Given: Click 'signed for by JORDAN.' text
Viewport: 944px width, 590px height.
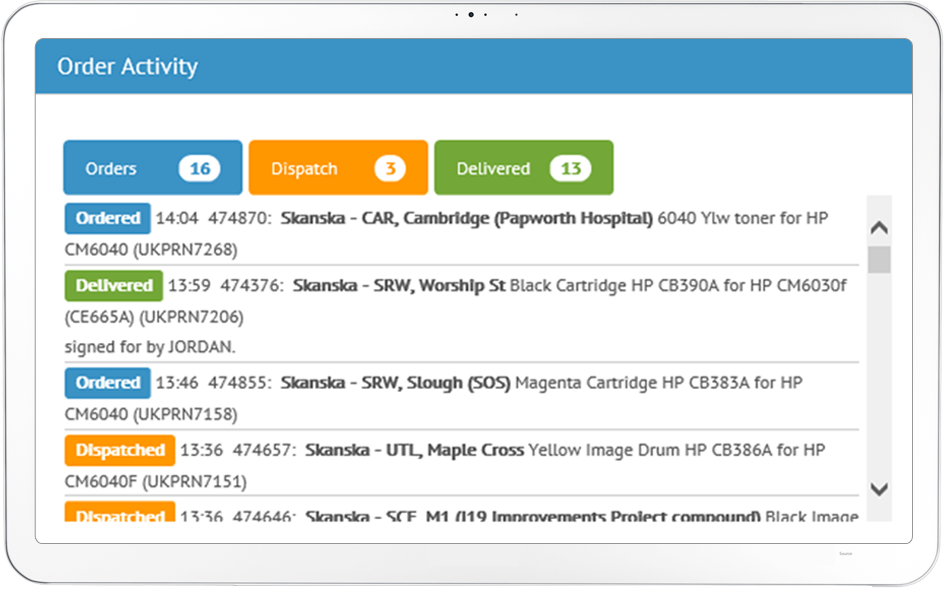Looking at the screenshot, I should pyautogui.click(x=150, y=347).
